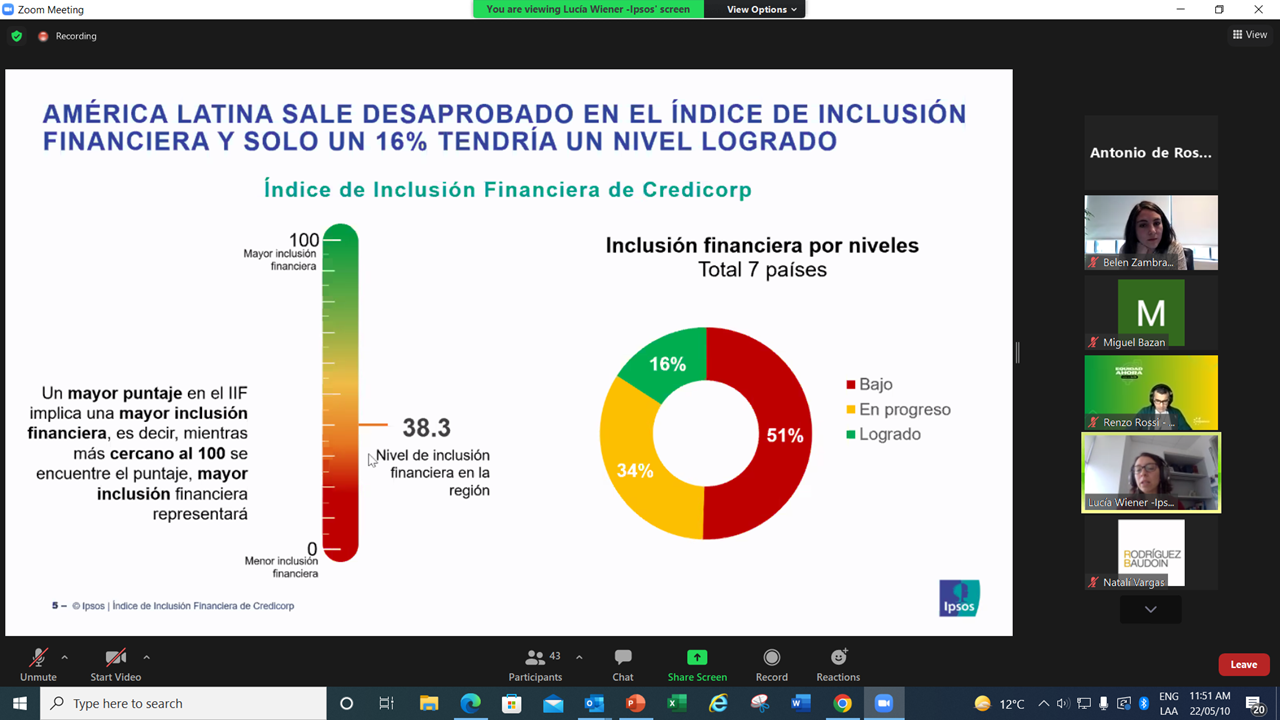Open PowerPoint from the taskbar
1280x720 pixels.
(635, 703)
